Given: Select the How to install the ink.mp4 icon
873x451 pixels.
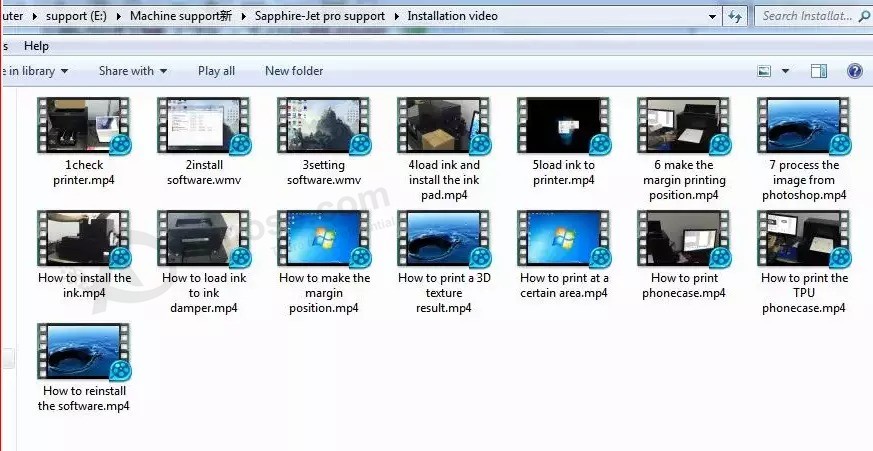Looking at the screenshot, I should pyautogui.click(x=84, y=239).
